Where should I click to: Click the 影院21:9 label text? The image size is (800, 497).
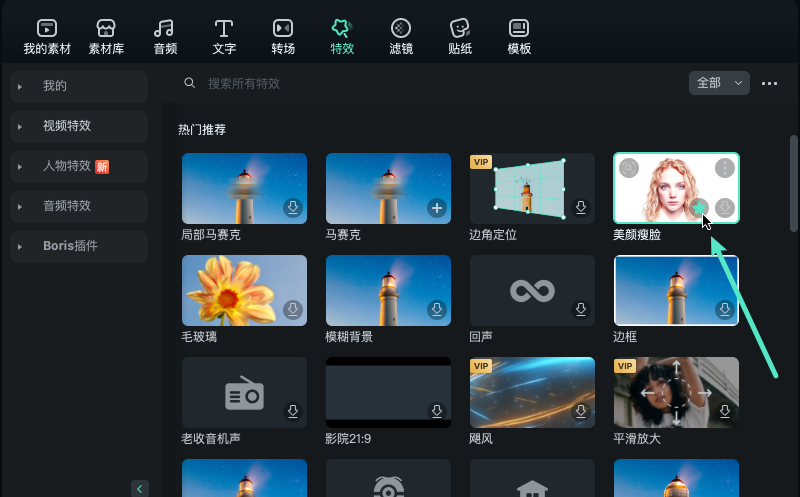click(348, 439)
